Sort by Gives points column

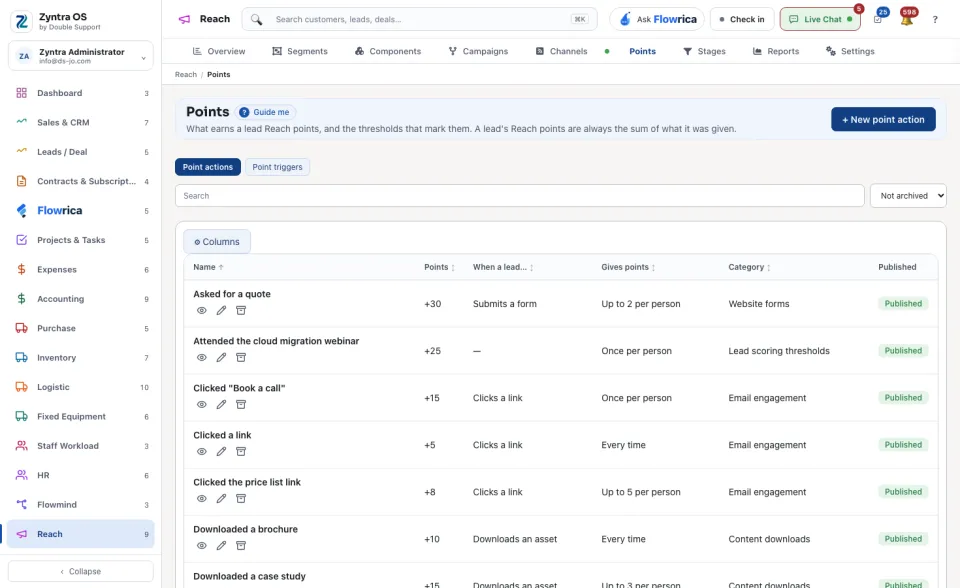628,267
